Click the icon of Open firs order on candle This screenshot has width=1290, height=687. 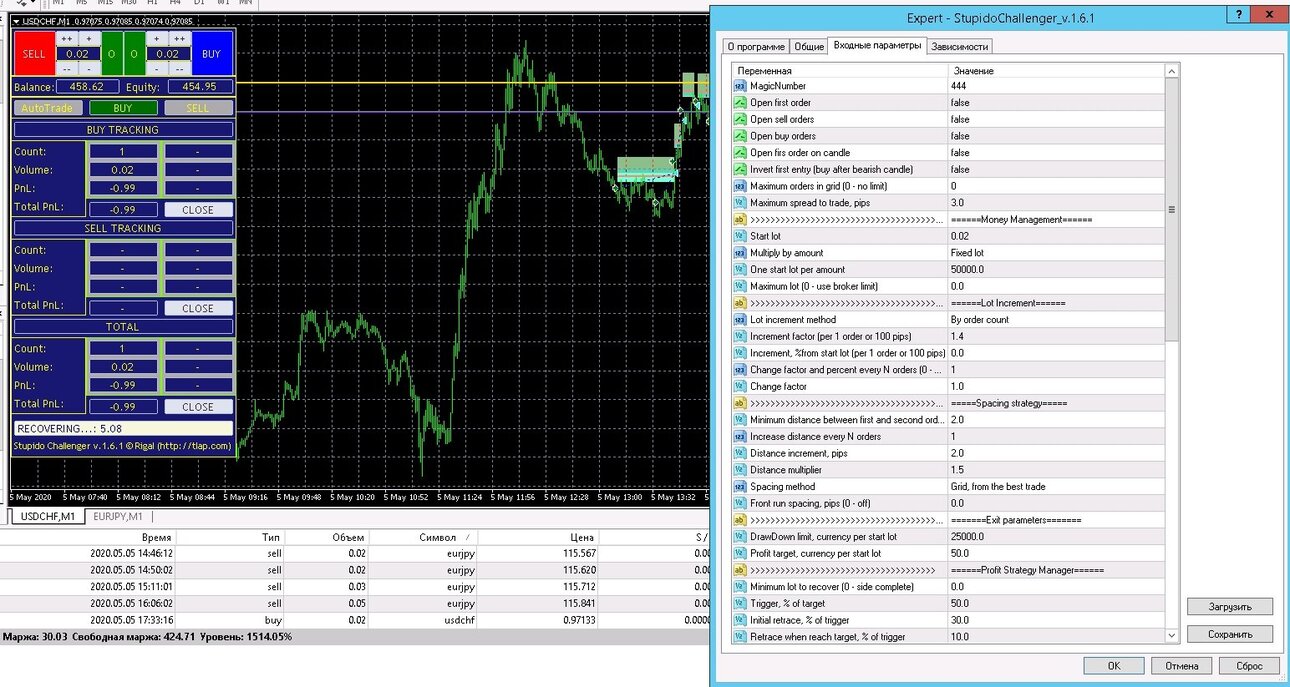740,153
